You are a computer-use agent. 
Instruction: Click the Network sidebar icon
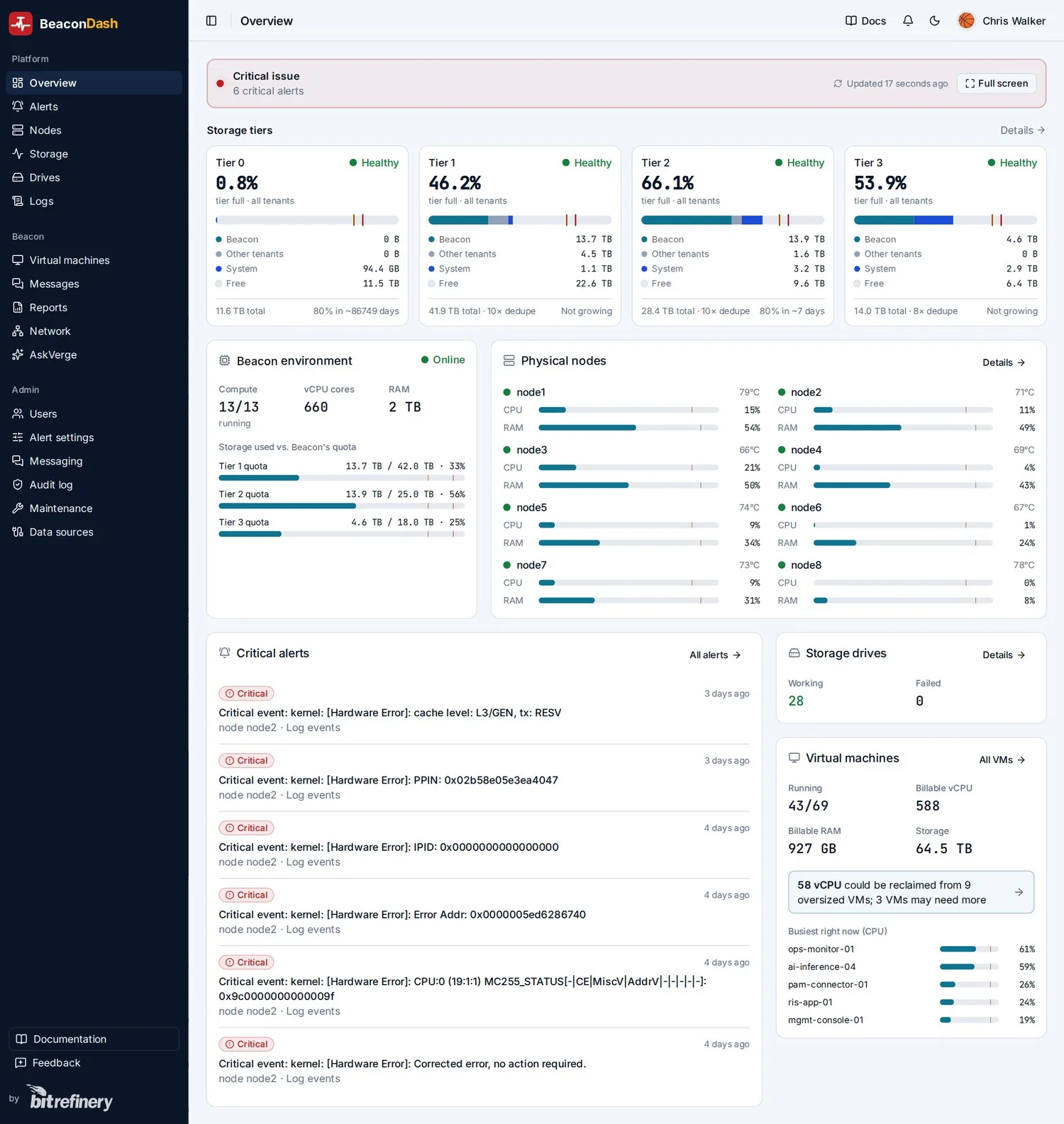[18, 331]
